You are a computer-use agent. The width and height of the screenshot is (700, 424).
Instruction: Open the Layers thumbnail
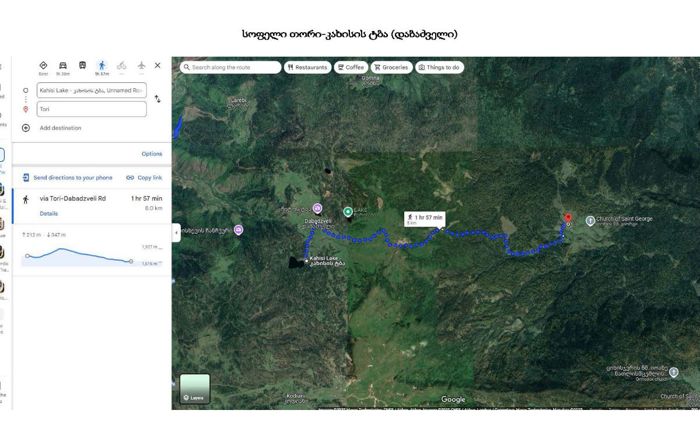tap(195, 389)
